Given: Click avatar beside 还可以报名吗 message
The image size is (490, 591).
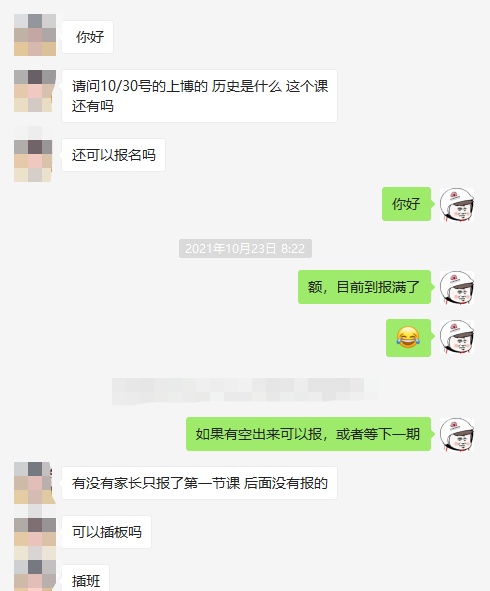Looking at the screenshot, I should [33, 161].
